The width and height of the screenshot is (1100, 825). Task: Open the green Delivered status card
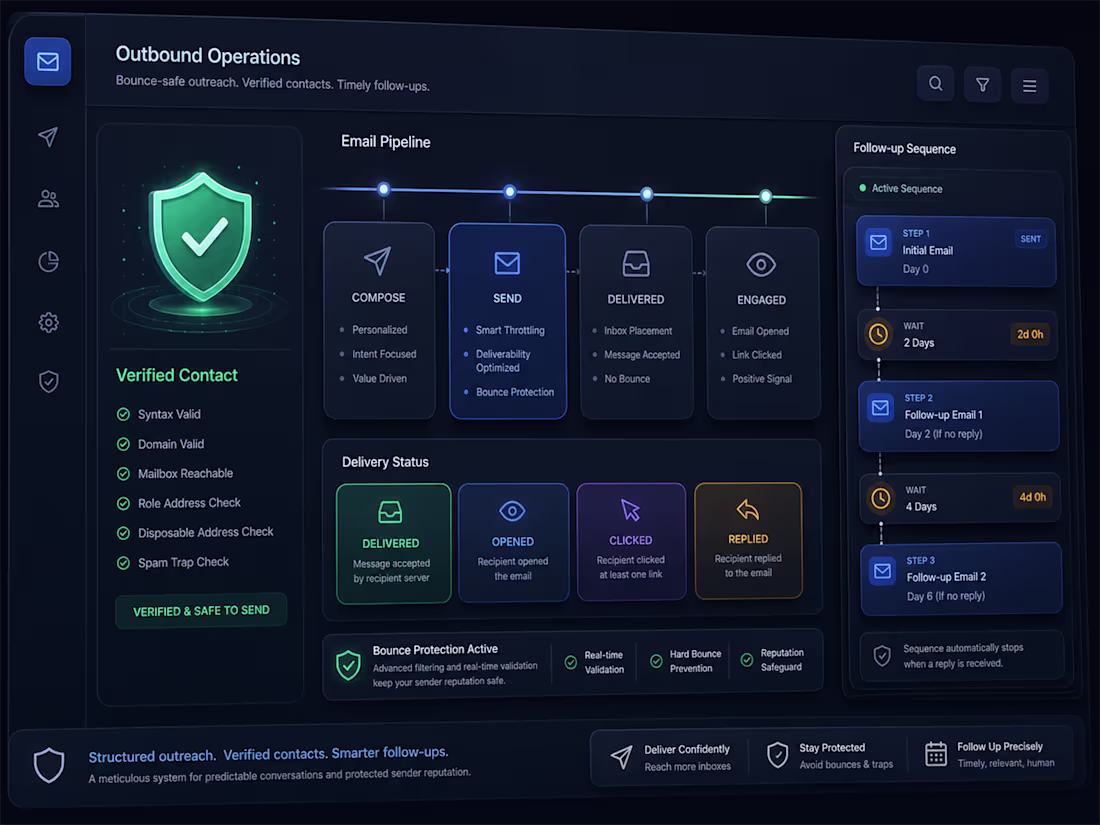coord(394,543)
